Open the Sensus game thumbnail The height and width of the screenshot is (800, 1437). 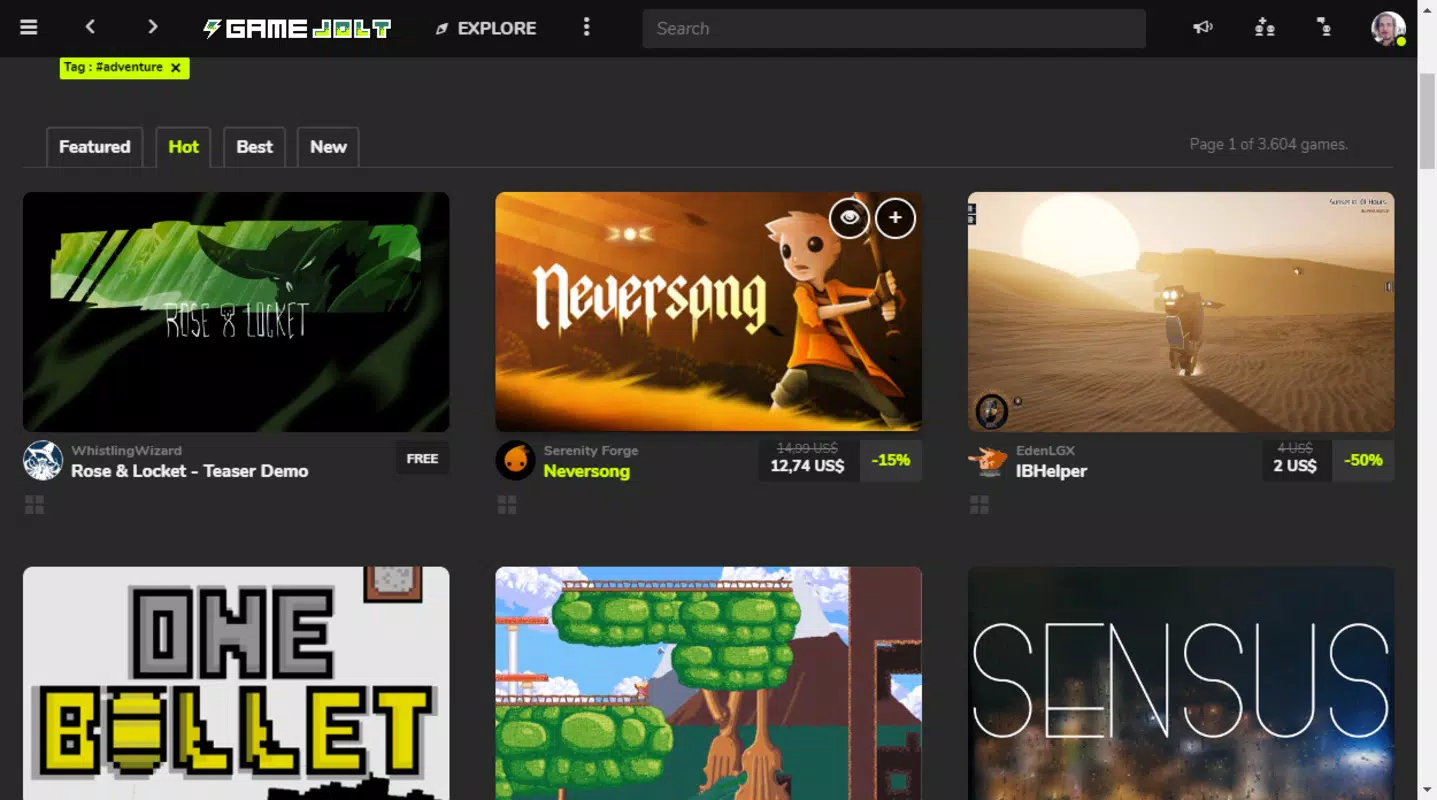click(1181, 684)
